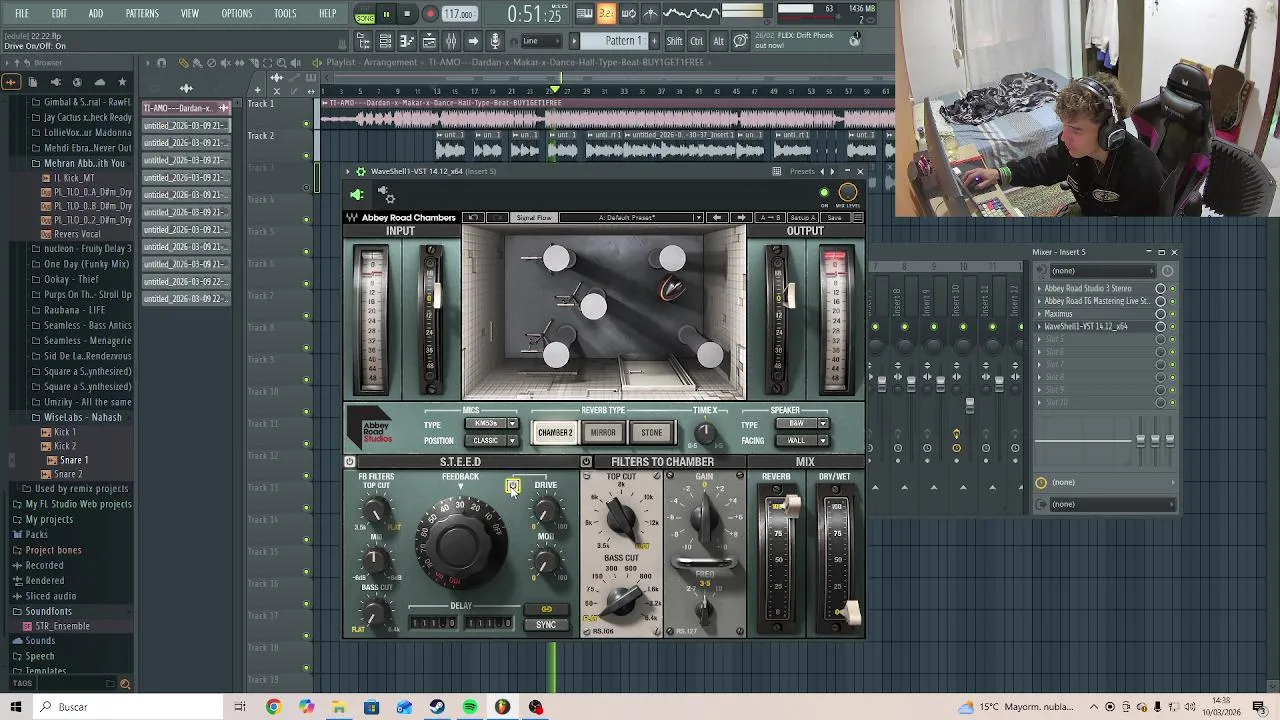Image resolution: width=1280 pixels, height=720 pixels.
Task: Click the Alt modifier button
Action: tap(718, 41)
